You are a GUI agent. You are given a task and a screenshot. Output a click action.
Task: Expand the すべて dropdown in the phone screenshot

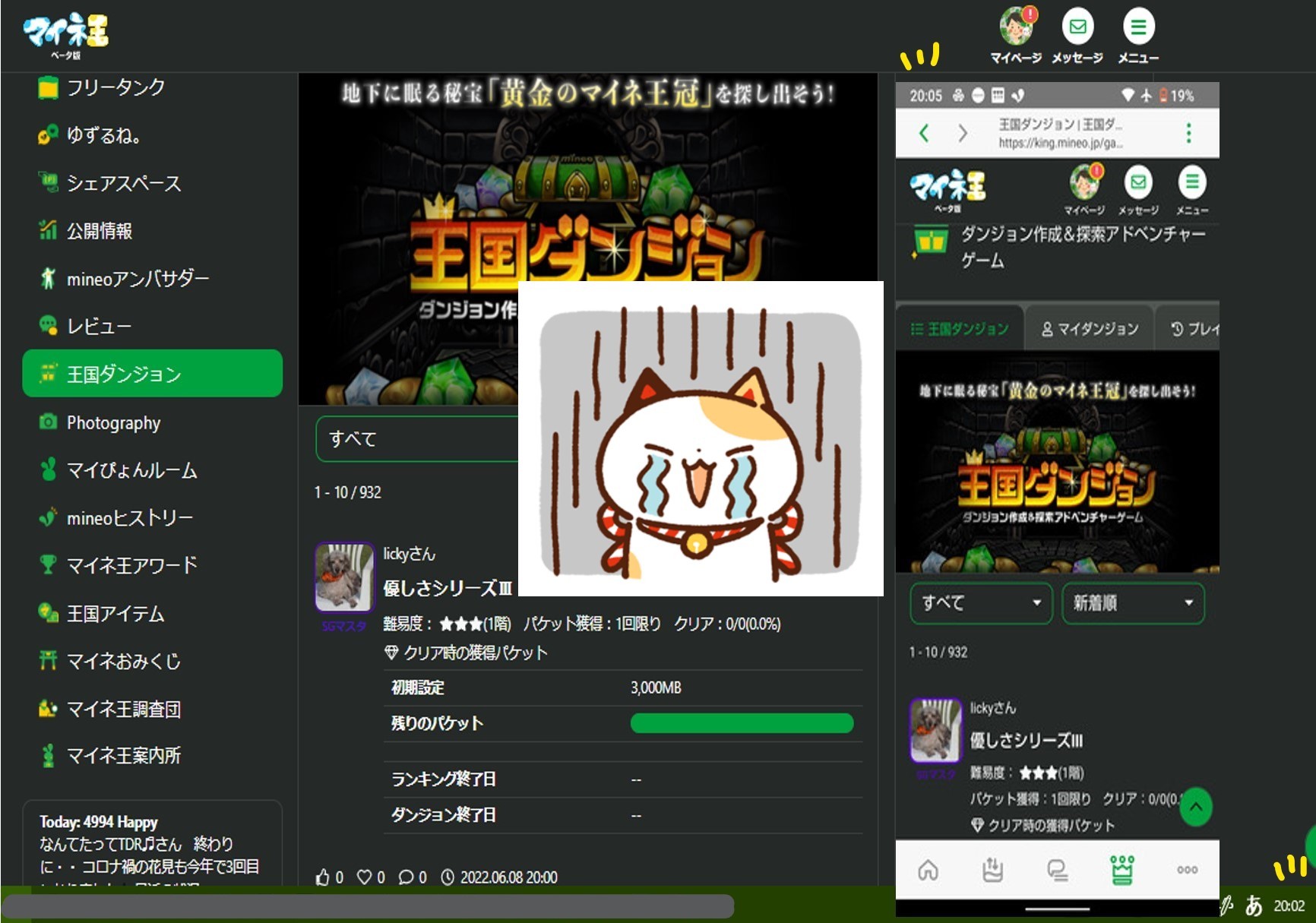[981, 603]
